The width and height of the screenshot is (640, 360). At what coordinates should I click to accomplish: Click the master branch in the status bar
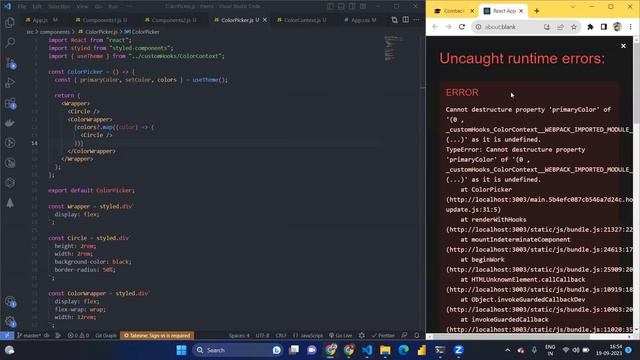29,336
